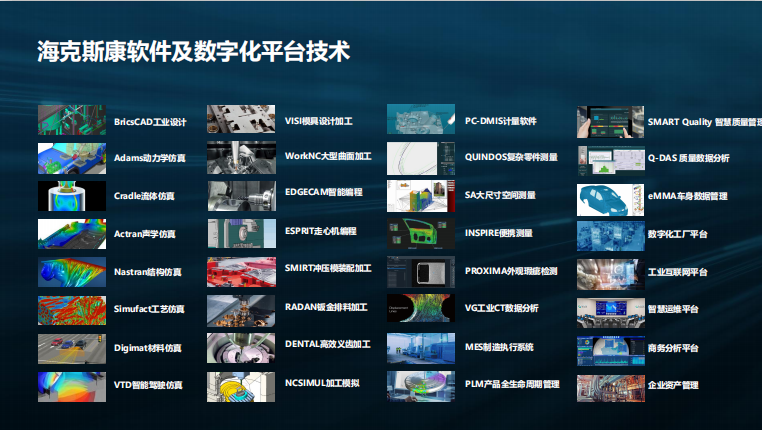The height and width of the screenshot is (430, 762).
Task: Click the slide title 海克斯康软件及数字化平台技术
Action: coord(193,51)
